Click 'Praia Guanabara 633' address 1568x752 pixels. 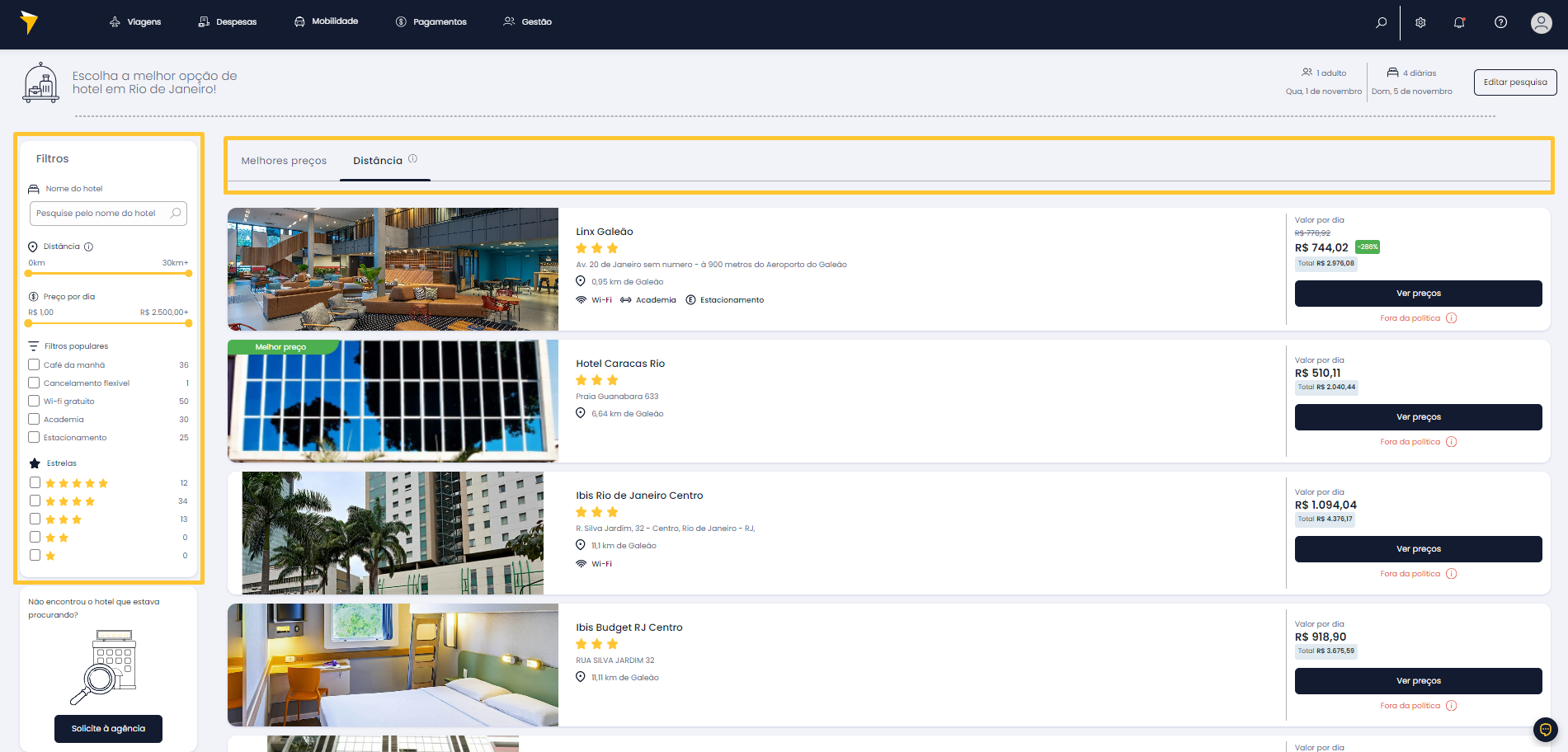(617, 397)
